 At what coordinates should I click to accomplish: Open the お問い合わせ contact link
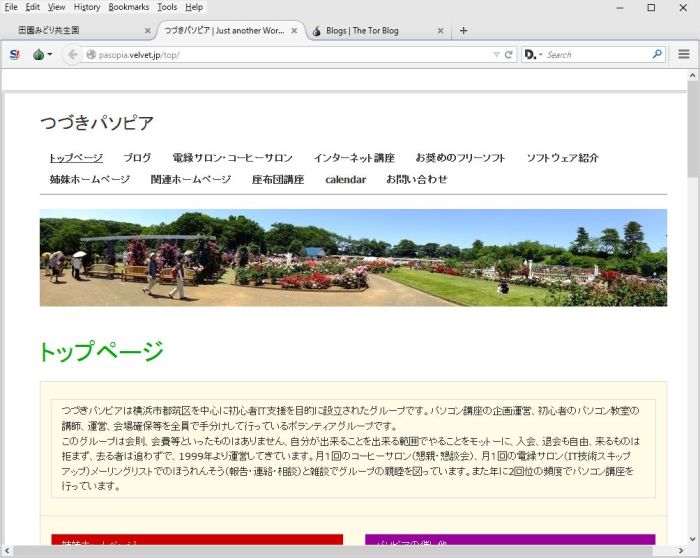[417, 179]
